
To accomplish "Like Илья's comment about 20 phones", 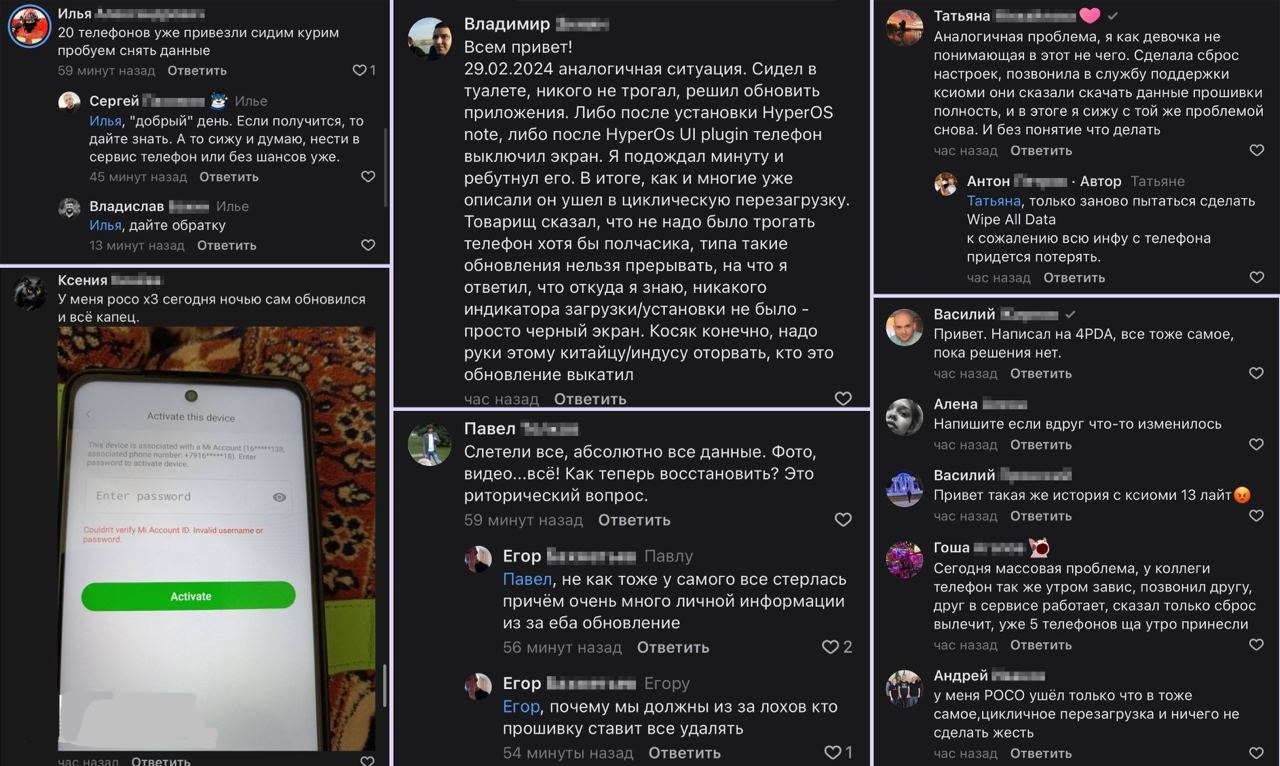I will 360,70.
